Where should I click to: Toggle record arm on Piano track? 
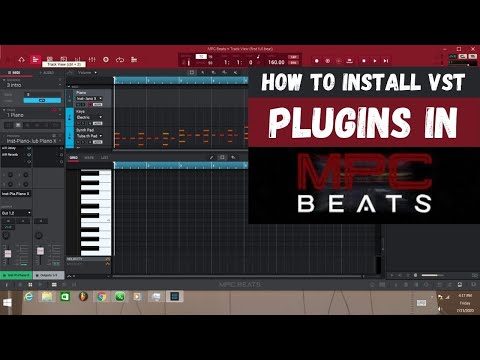(x=90, y=105)
